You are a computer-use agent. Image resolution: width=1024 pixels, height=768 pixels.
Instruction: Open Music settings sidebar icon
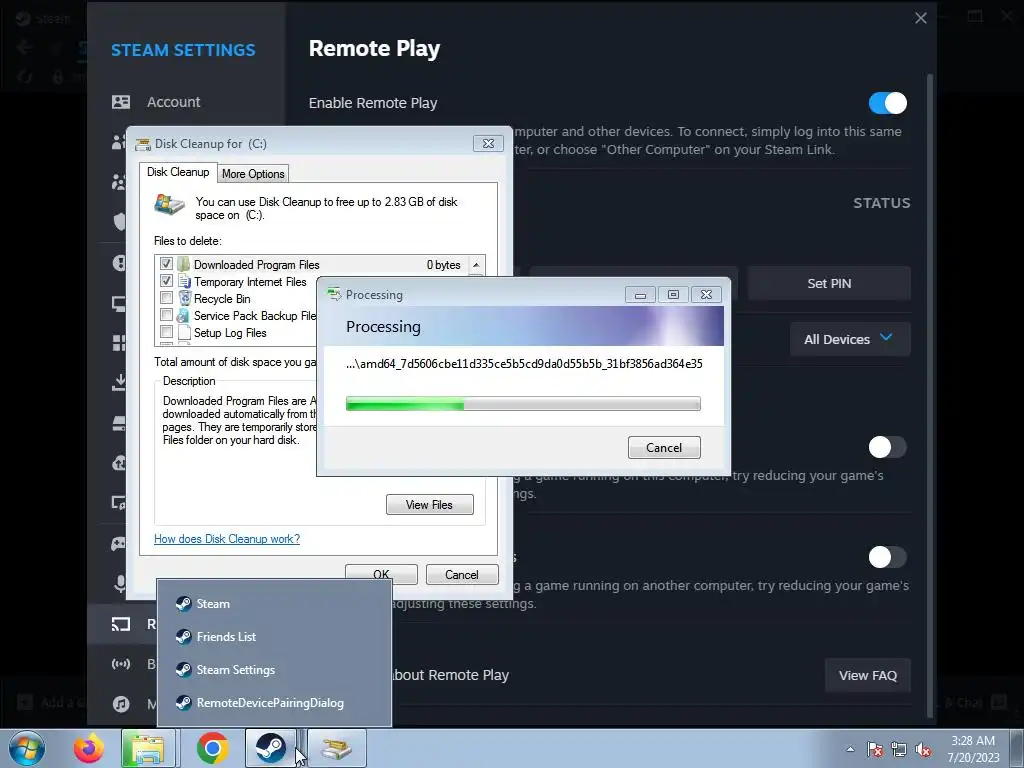pos(121,704)
